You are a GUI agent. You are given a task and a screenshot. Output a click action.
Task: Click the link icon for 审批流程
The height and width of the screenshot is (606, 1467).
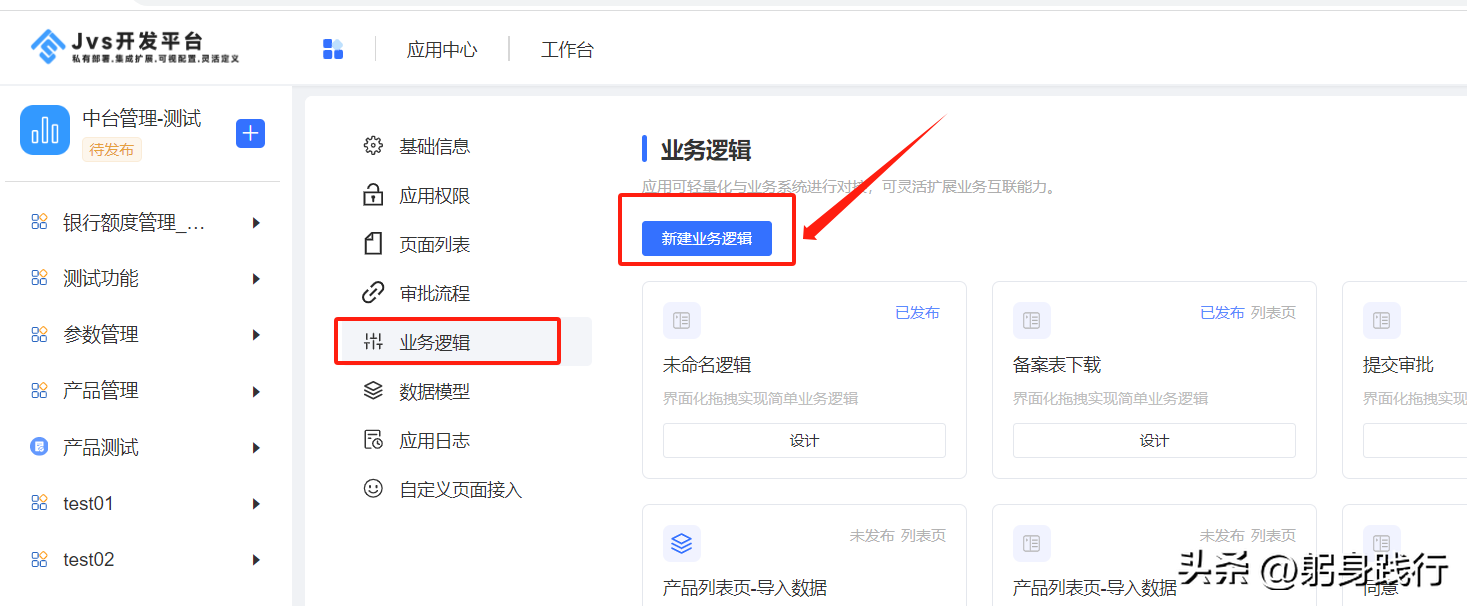coord(373,293)
